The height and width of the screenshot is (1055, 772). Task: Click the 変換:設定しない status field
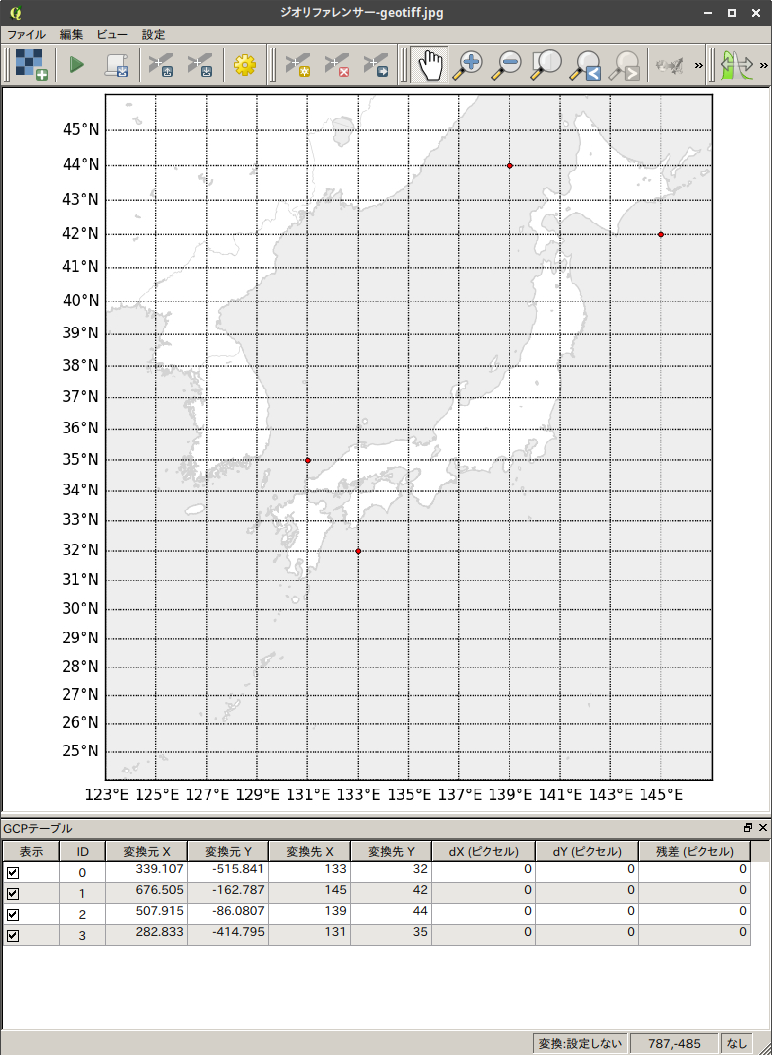pyautogui.click(x=580, y=1044)
